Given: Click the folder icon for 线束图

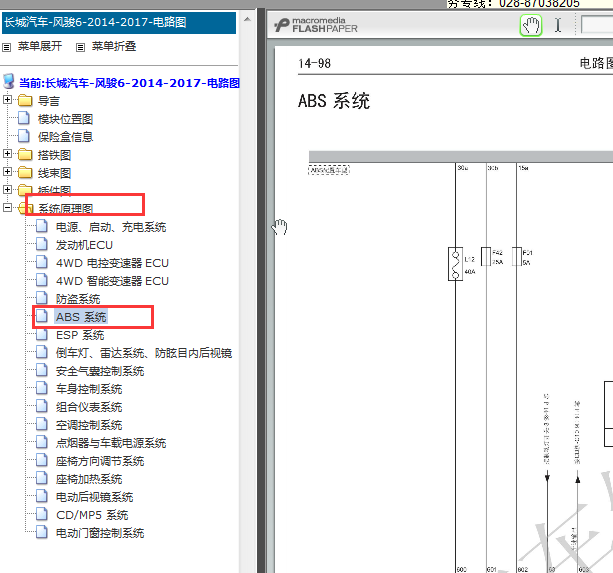Looking at the screenshot, I should (x=25, y=172).
